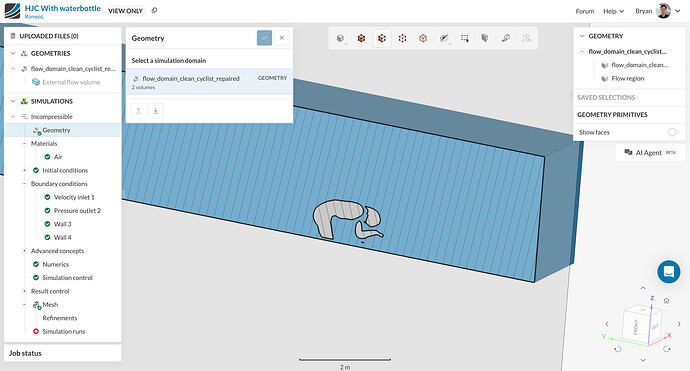
Task: Open SAVED SELECTIONS section
Action: coord(606,97)
